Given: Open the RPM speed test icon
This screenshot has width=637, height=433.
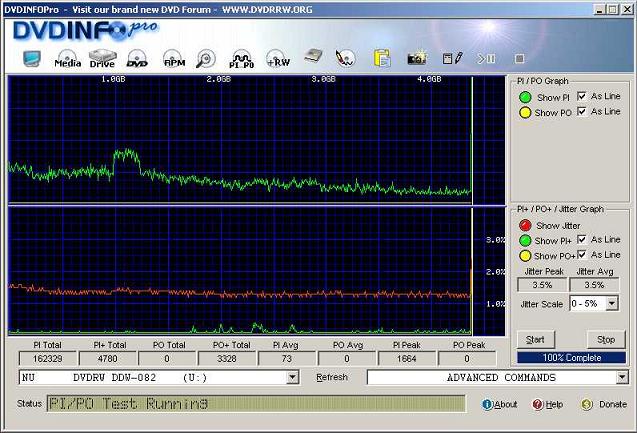Looking at the screenshot, I should point(174,58).
